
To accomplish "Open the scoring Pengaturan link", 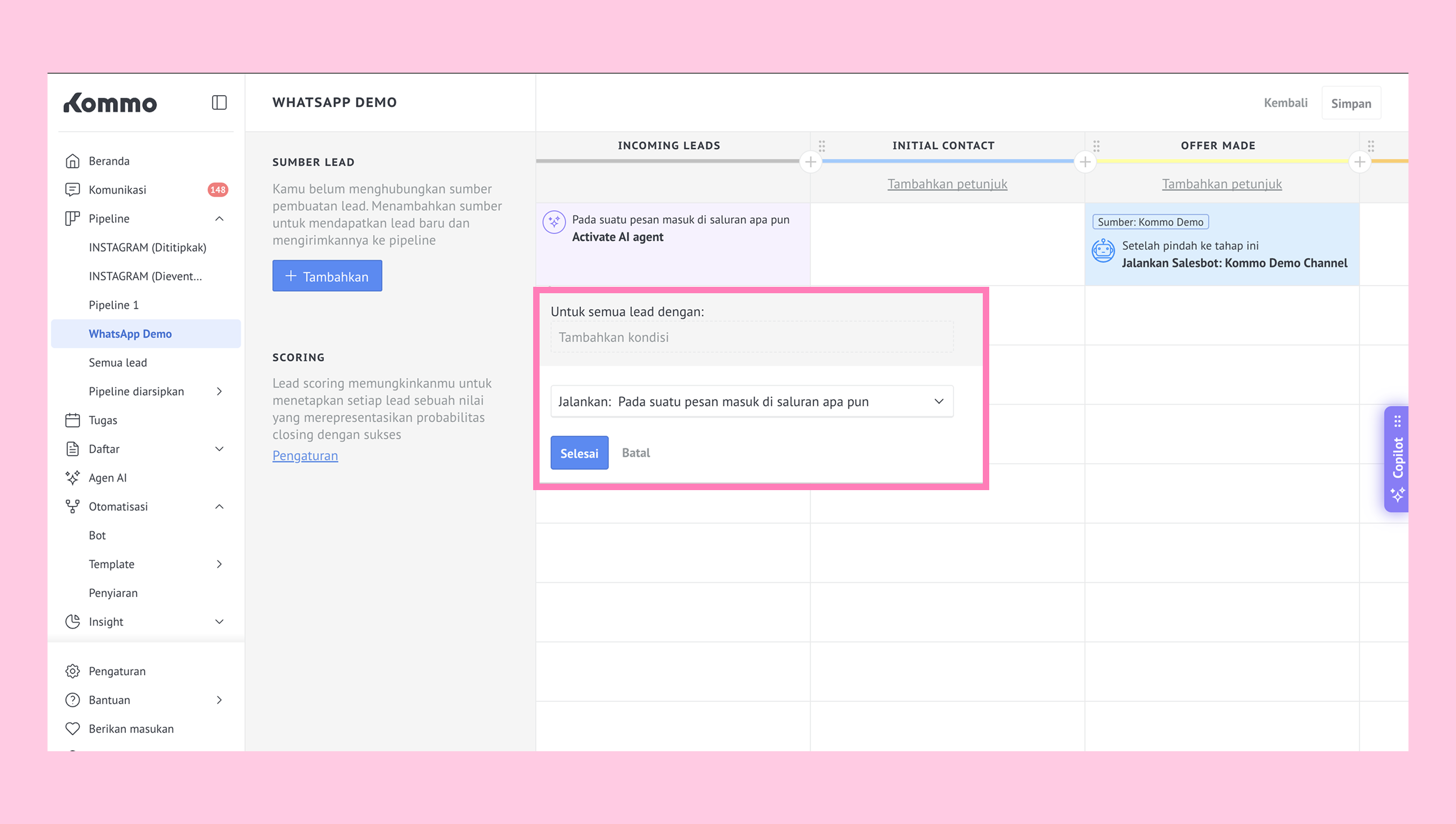I will (305, 455).
